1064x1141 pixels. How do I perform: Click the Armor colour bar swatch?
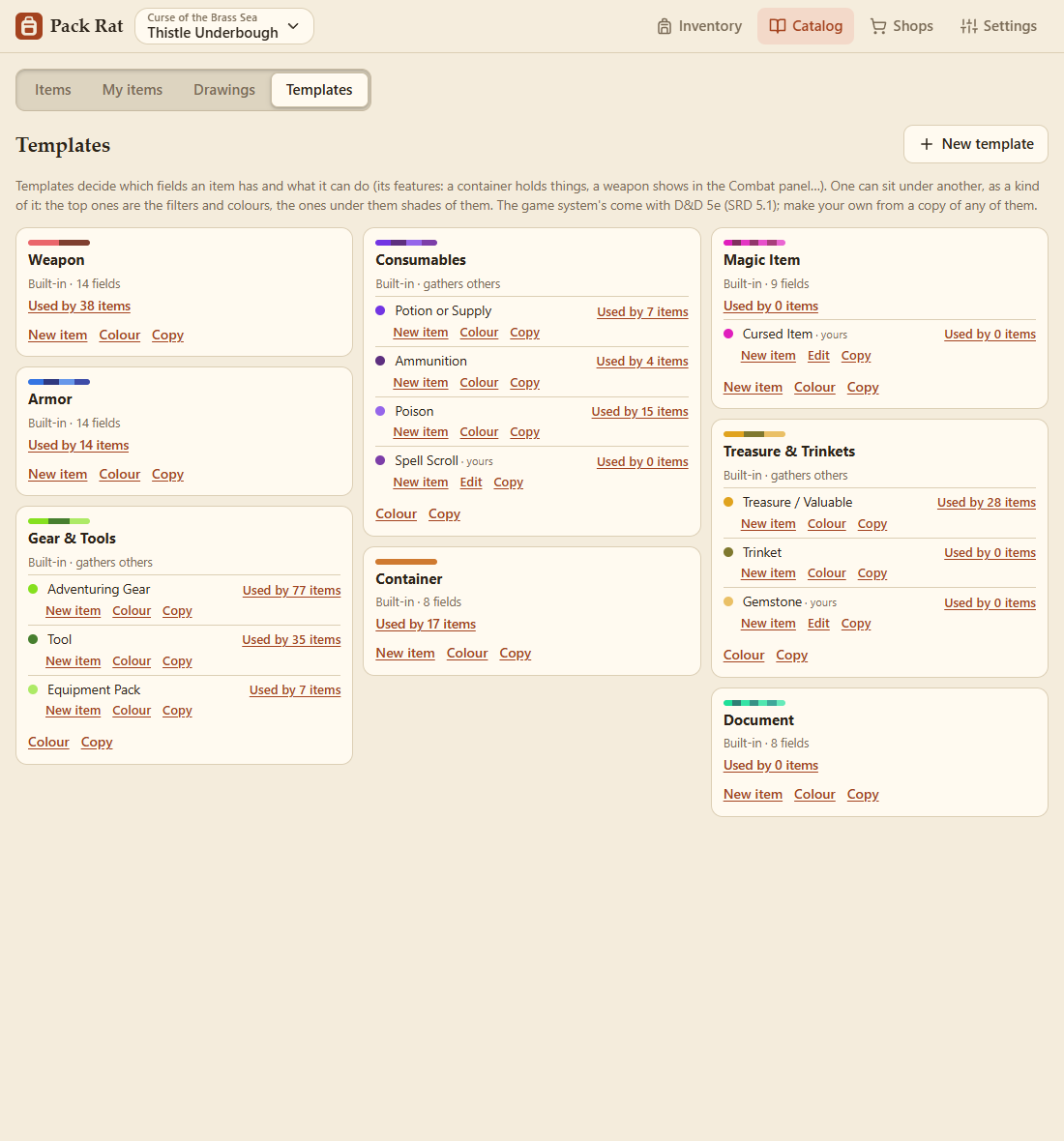click(59, 381)
